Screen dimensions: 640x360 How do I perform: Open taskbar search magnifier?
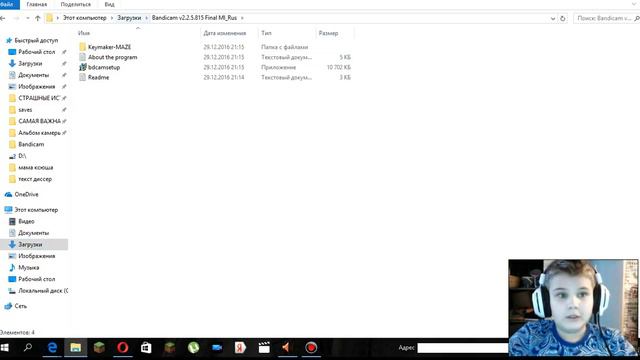coord(28,348)
